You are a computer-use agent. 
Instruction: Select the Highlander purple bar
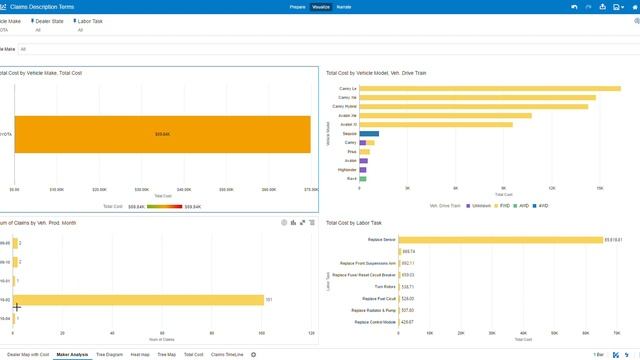point(363,170)
